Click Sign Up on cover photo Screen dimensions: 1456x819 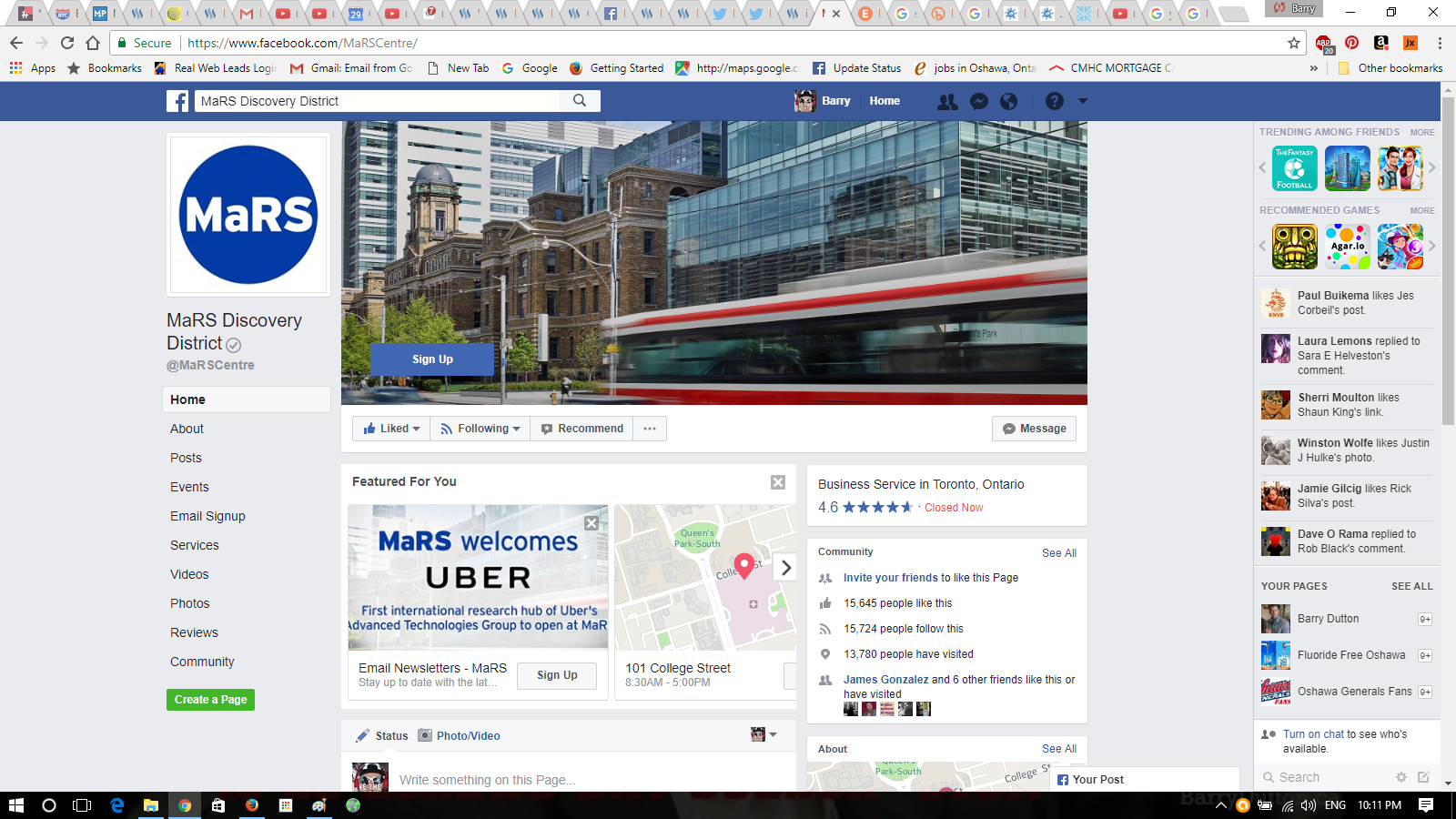(432, 359)
